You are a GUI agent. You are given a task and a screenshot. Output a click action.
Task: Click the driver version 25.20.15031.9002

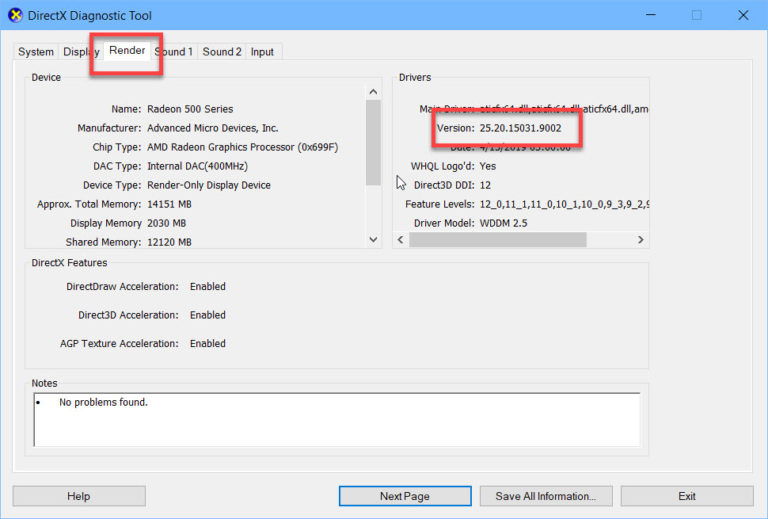point(521,128)
